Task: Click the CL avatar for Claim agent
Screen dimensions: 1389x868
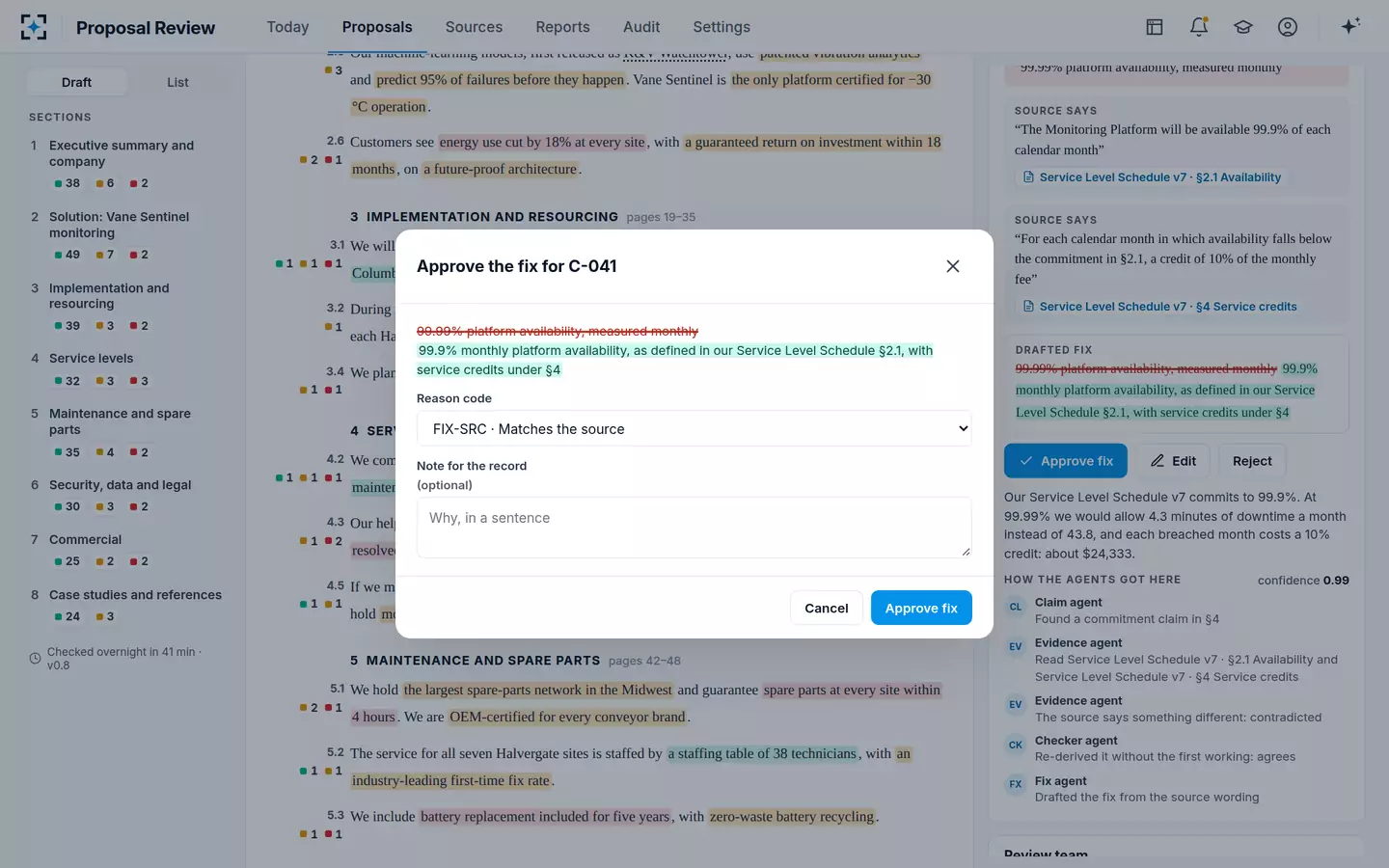Action: (x=1016, y=607)
